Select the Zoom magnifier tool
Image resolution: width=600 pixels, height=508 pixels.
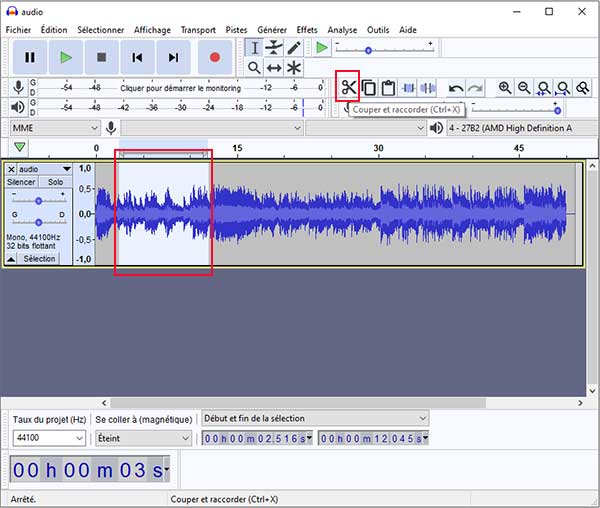(254, 68)
